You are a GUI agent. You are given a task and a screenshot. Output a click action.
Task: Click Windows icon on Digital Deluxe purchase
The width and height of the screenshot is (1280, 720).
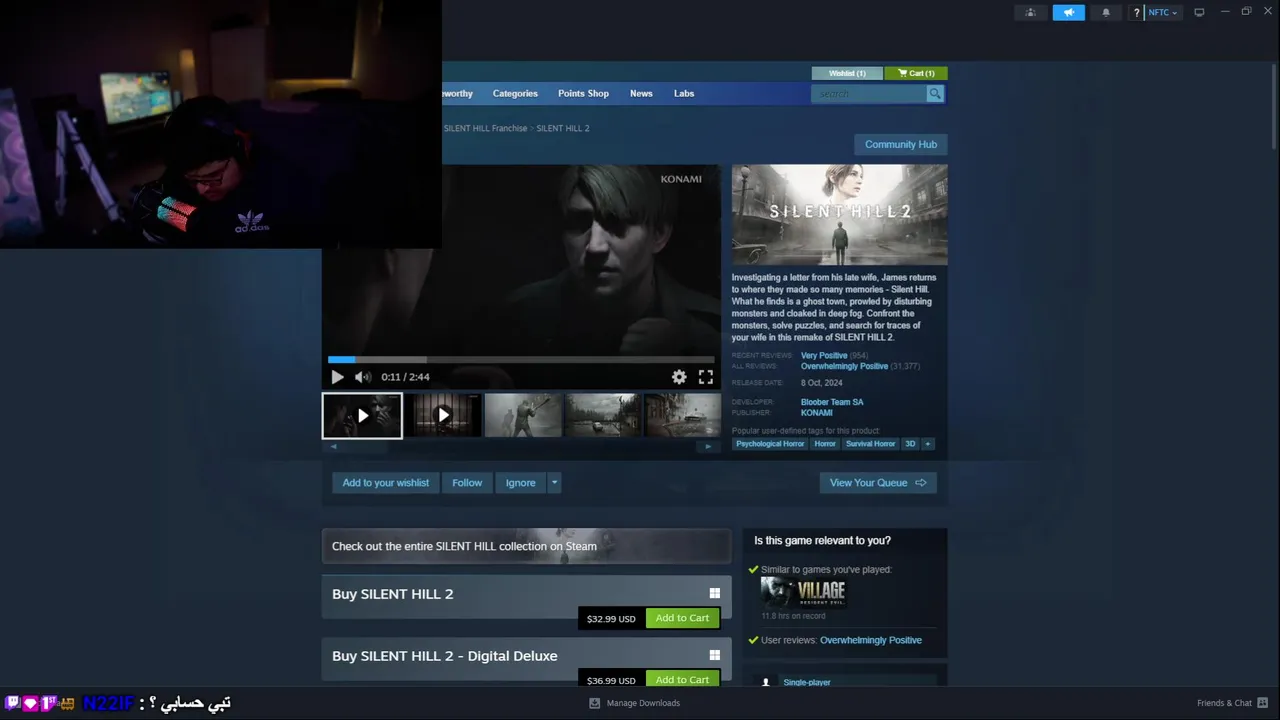(714, 655)
